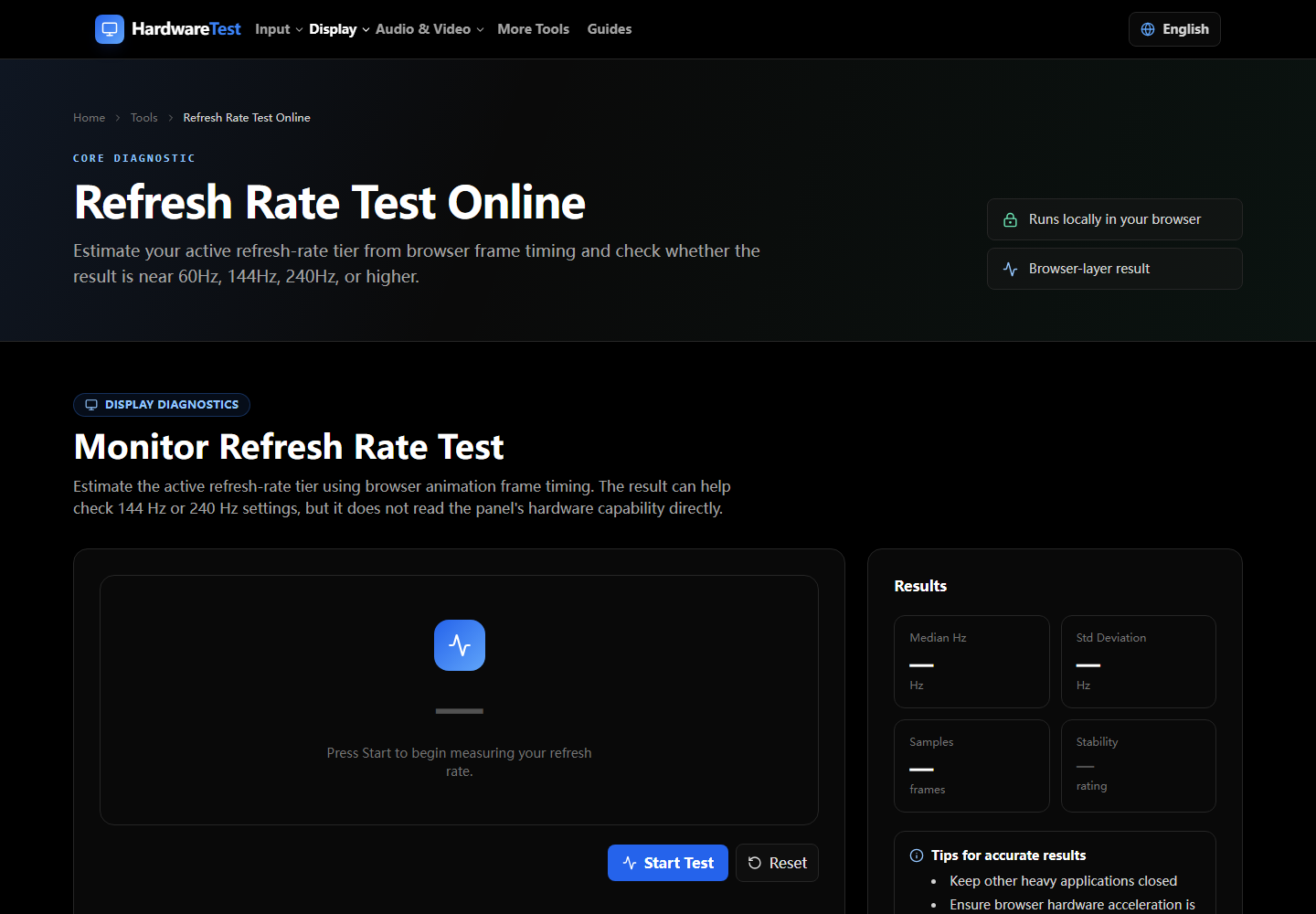Expand the Display menu

[x=339, y=29]
